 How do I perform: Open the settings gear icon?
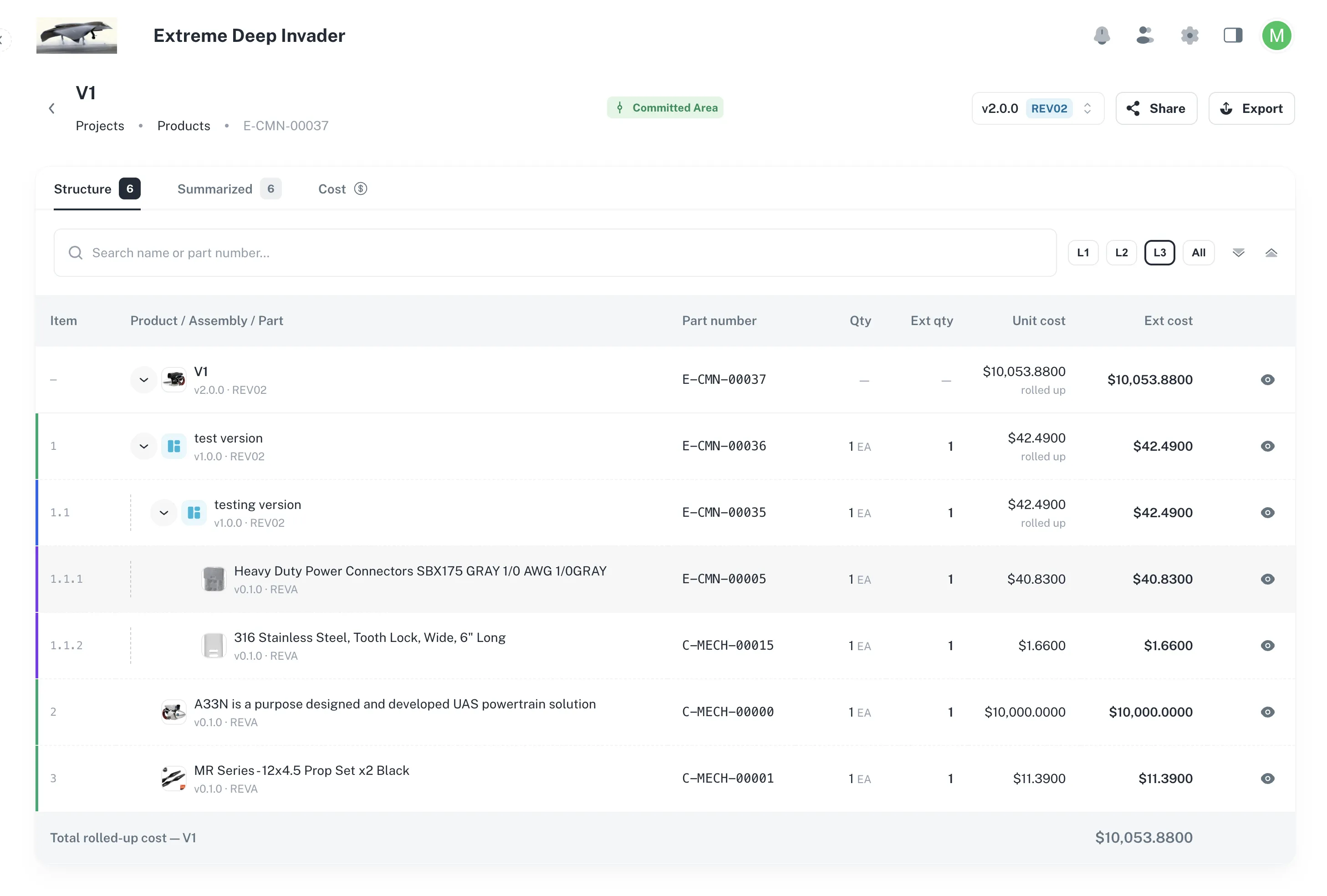pos(1189,36)
